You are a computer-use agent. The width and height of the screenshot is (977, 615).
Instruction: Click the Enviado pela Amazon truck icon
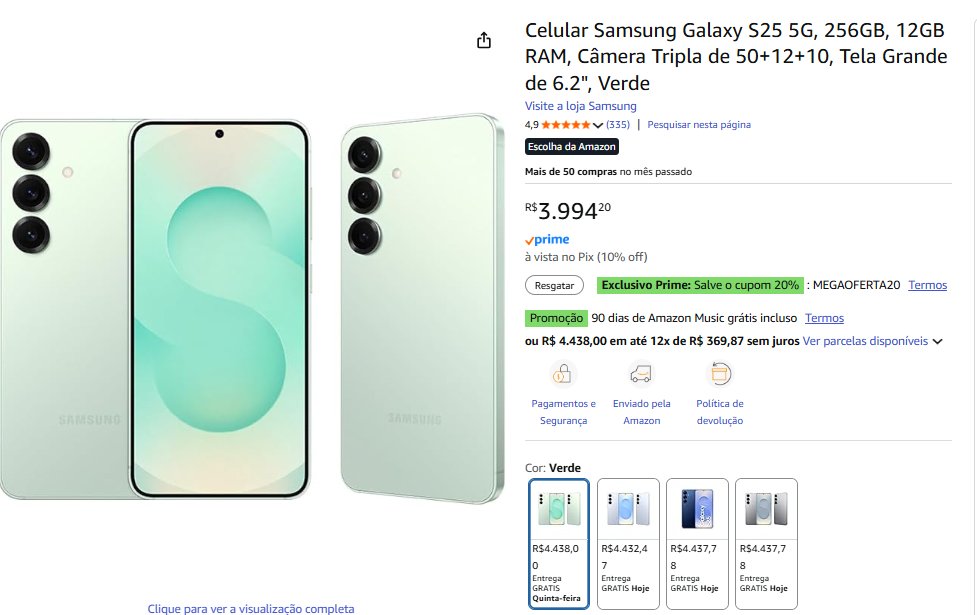tap(641, 375)
